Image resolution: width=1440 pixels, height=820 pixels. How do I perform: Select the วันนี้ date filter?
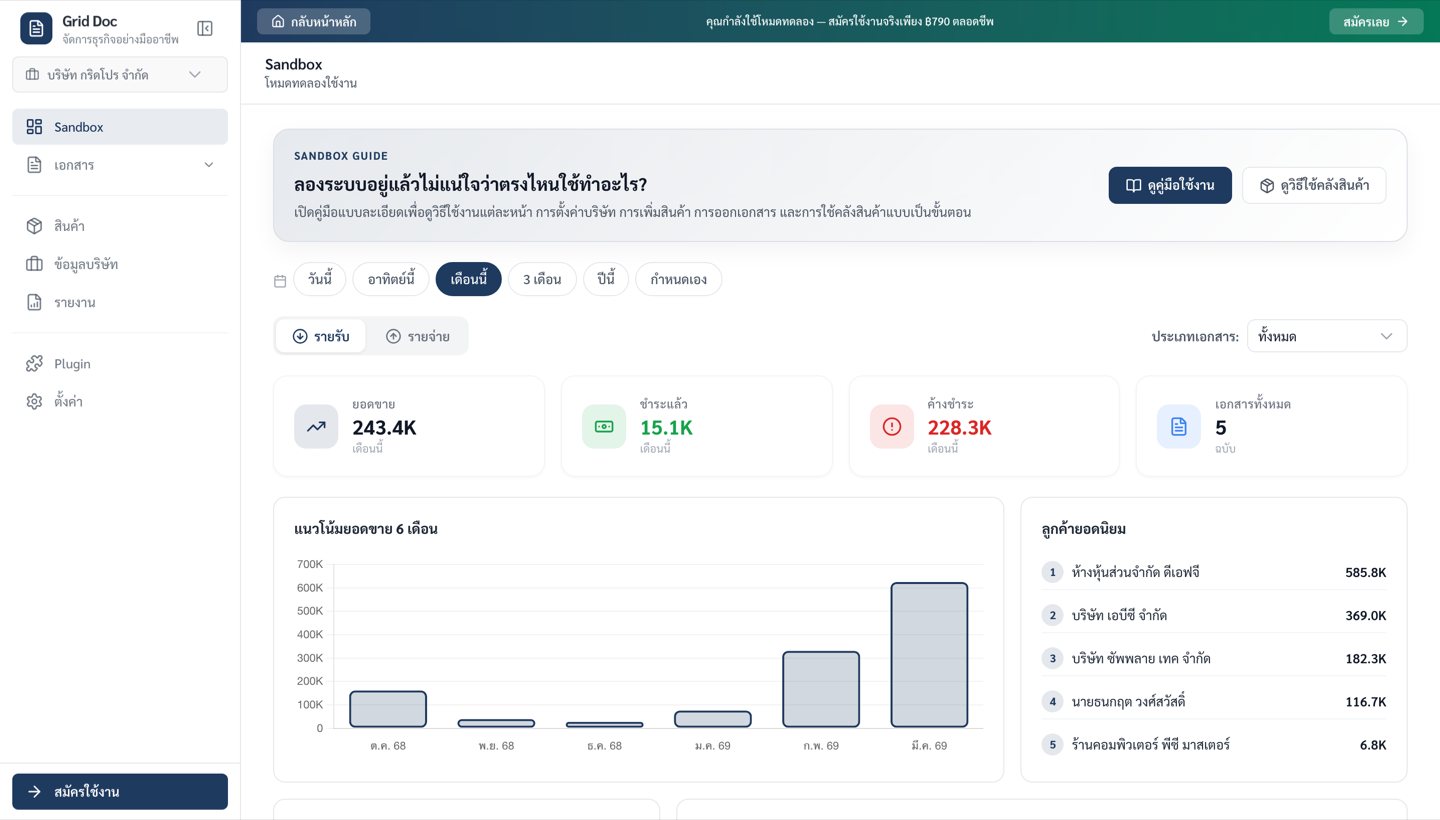pyautogui.click(x=319, y=279)
